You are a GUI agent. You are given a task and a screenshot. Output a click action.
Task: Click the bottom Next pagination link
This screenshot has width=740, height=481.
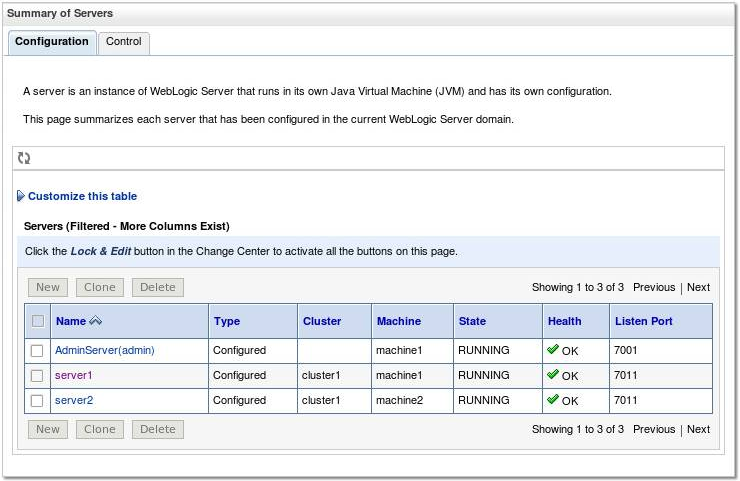pyautogui.click(x=698, y=429)
